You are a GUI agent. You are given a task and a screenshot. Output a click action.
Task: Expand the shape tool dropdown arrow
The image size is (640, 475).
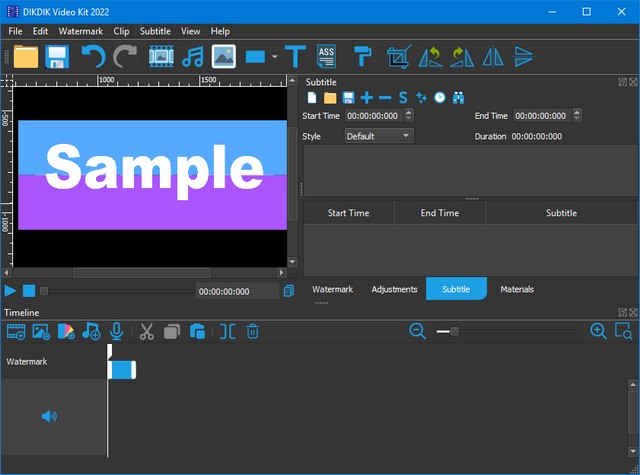(274, 57)
